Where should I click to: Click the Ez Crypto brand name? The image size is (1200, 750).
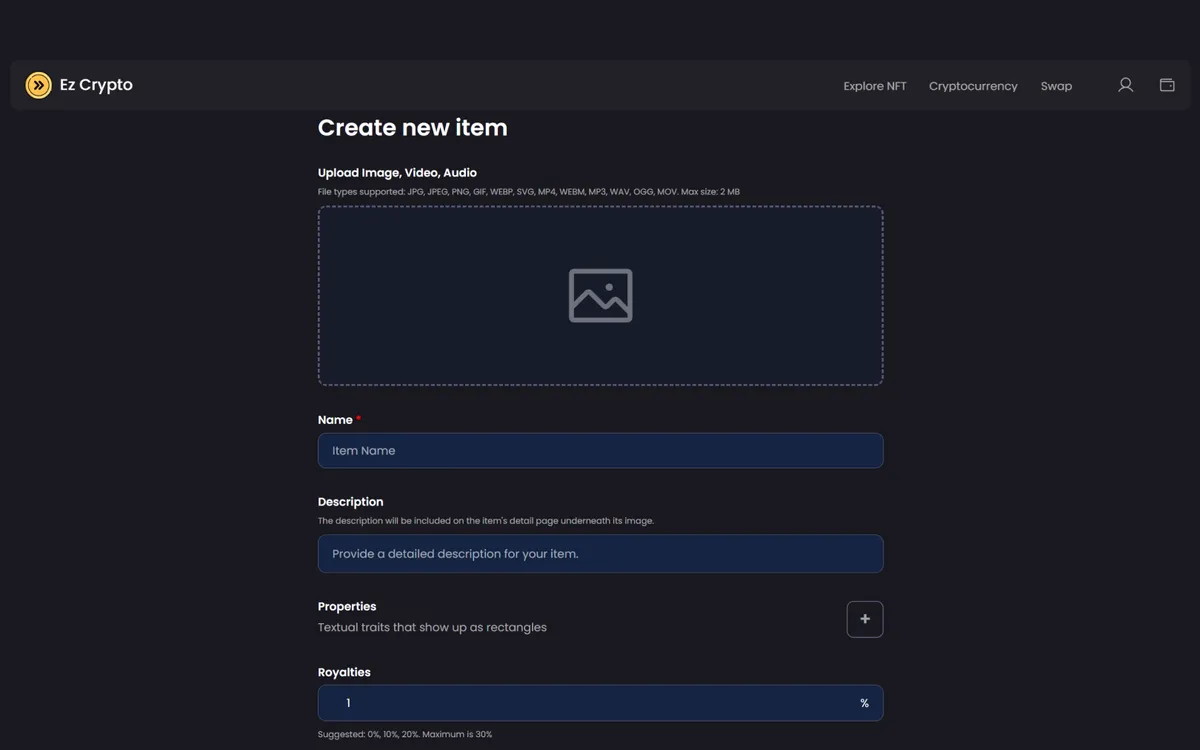click(x=96, y=85)
